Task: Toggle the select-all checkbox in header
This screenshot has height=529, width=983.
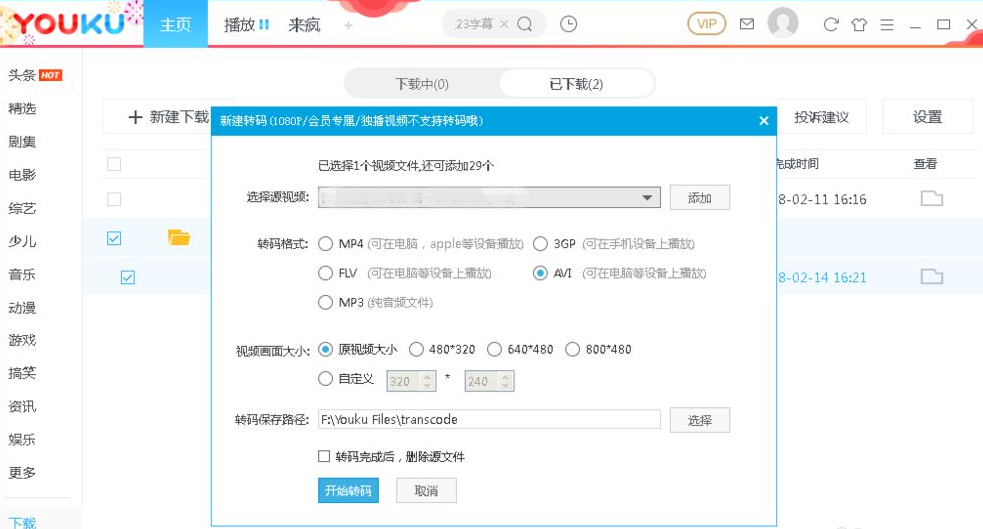Action: coord(114,164)
